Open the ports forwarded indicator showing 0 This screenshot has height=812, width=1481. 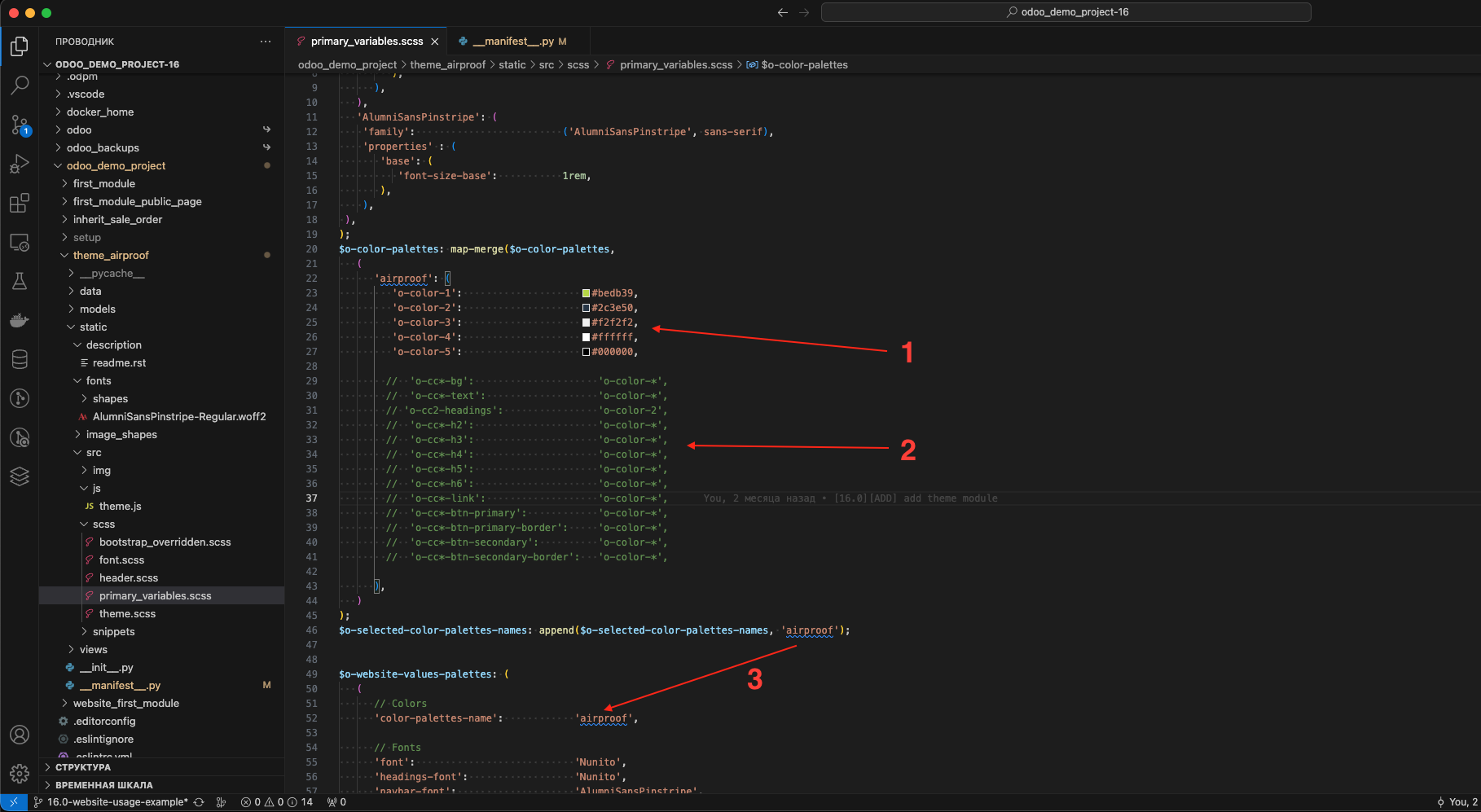(336, 802)
